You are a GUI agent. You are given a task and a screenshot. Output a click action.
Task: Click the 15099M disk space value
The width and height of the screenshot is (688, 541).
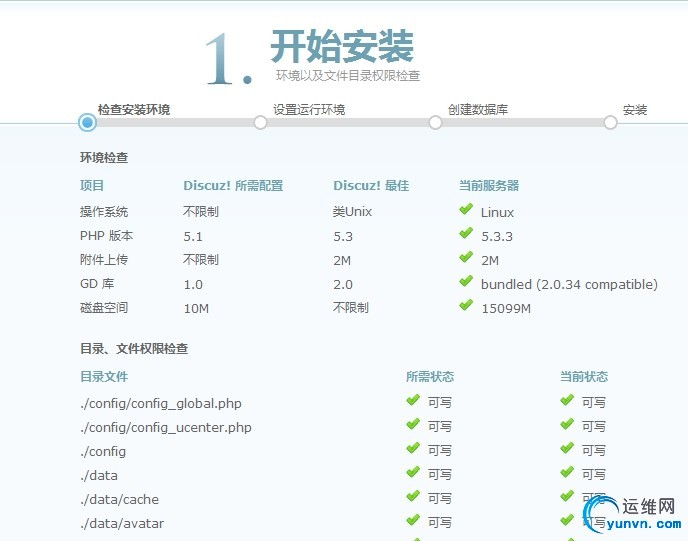click(506, 309)
